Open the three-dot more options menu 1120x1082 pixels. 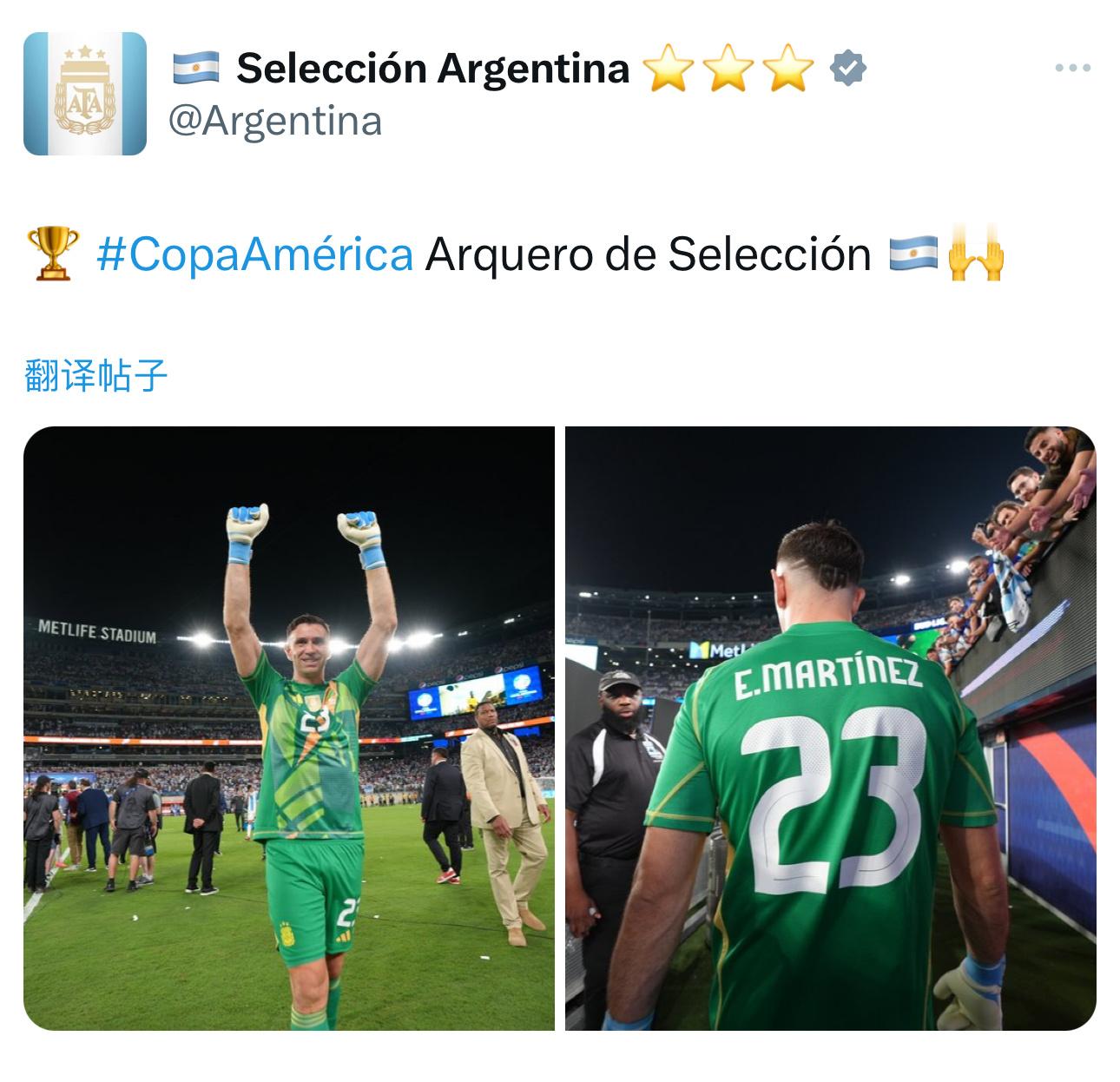[1072, 68]
